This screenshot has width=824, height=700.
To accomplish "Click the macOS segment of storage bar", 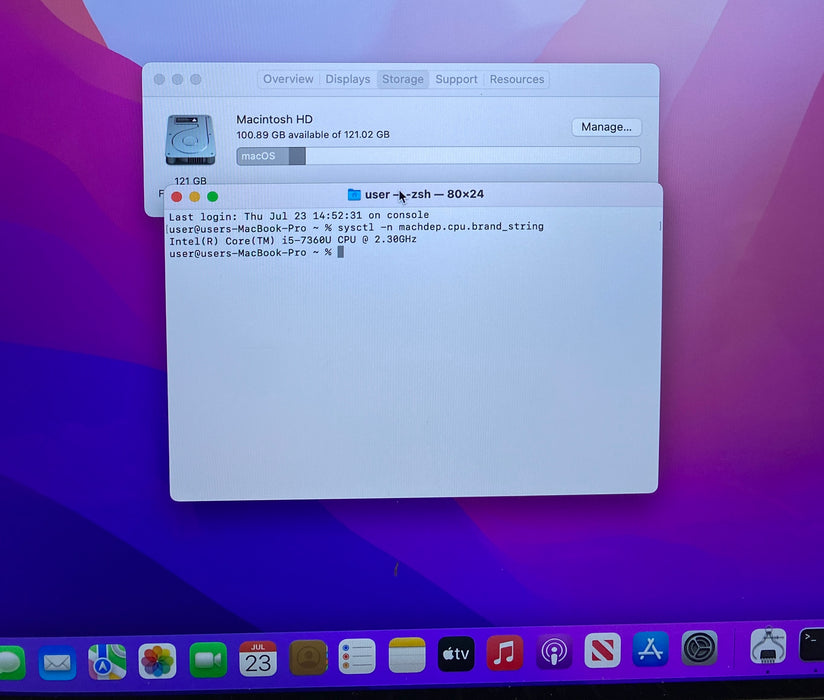I will click(x=263, y=156).
